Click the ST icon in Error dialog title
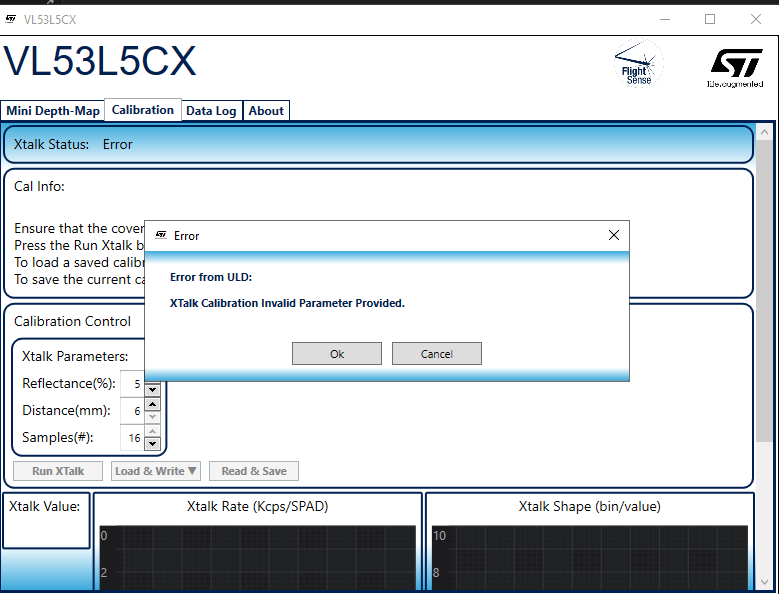The image size is (779, 594). coord(161,235)
